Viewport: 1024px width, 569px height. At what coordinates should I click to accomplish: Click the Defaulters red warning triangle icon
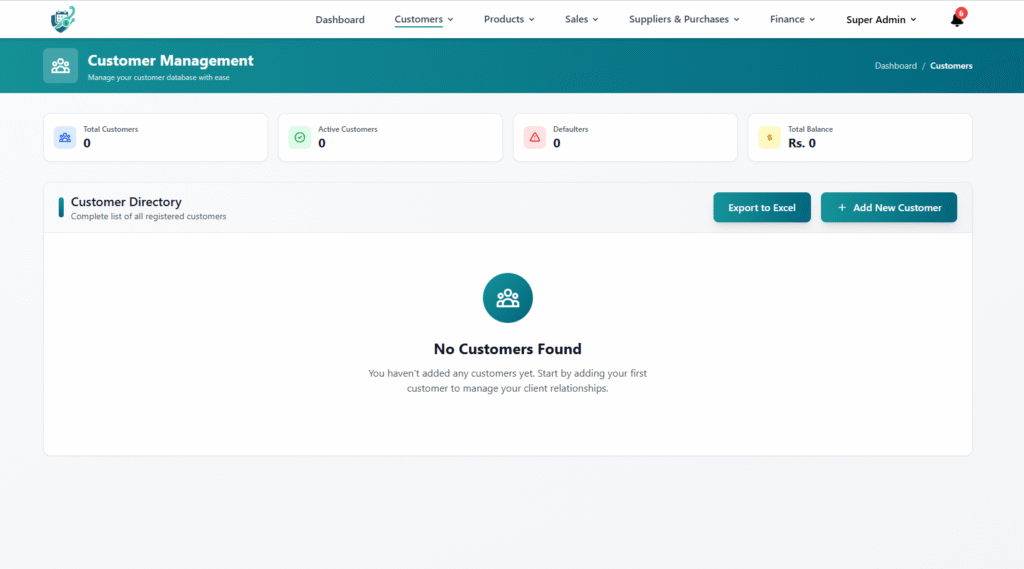535,137
